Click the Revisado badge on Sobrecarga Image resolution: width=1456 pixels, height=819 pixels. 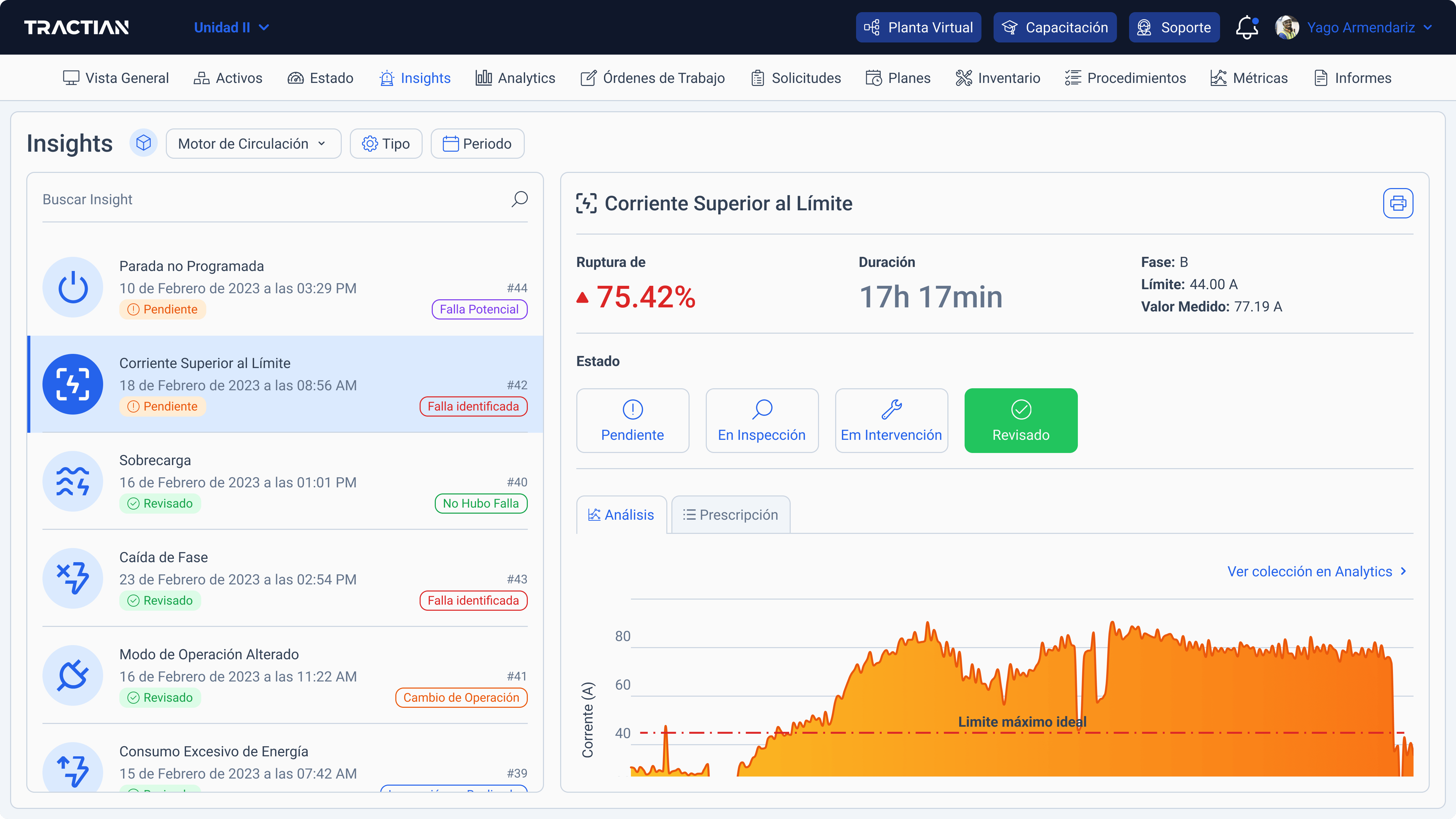click(x=160, y=504)
